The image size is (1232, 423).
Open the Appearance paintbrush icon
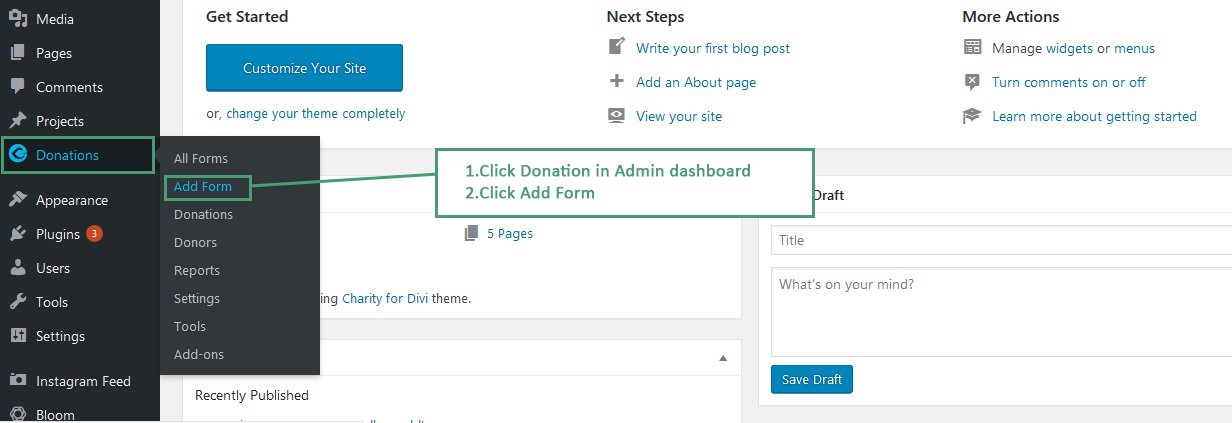click(x=18, y=200)
